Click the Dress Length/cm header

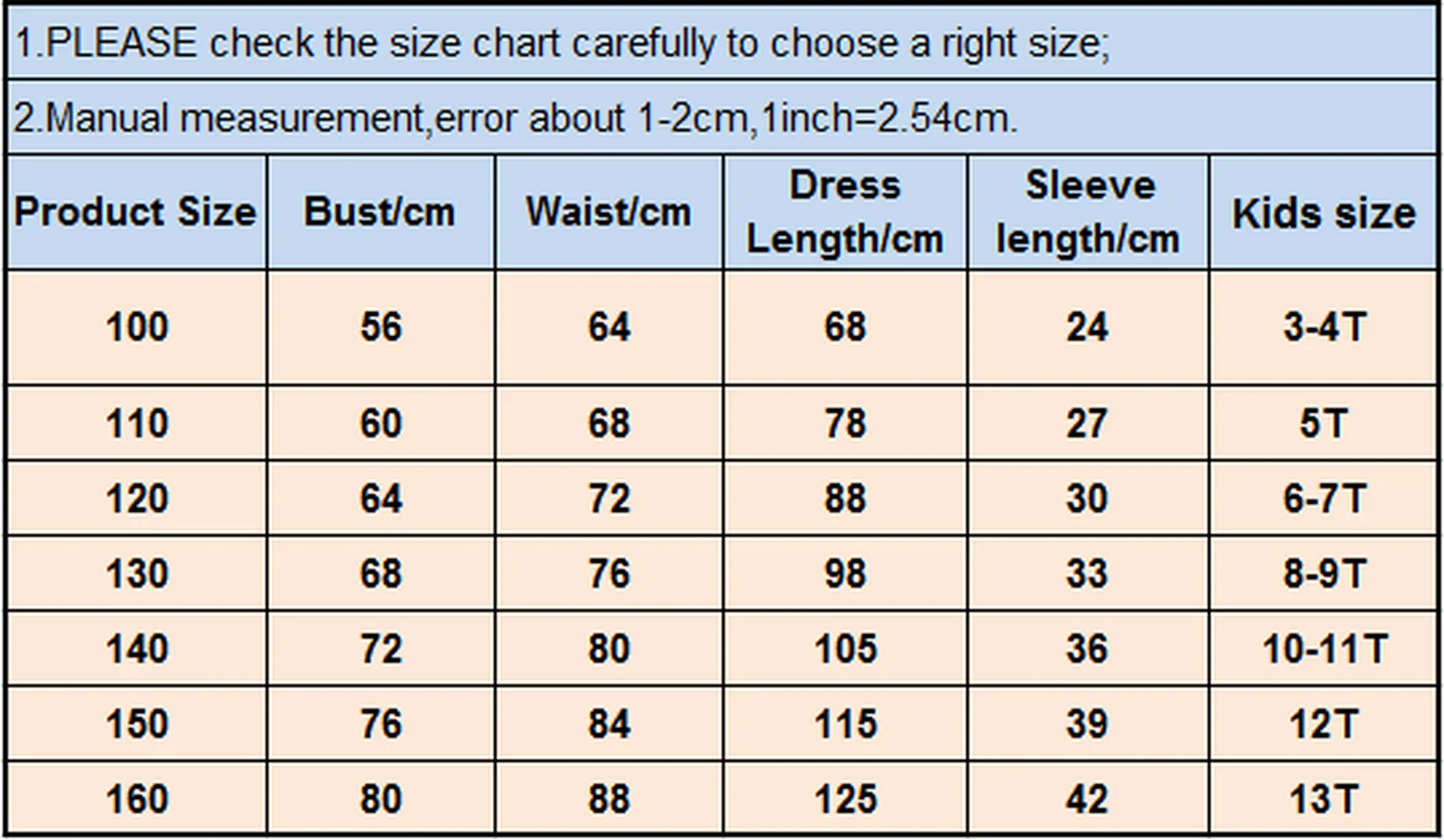tap(844, 212)
